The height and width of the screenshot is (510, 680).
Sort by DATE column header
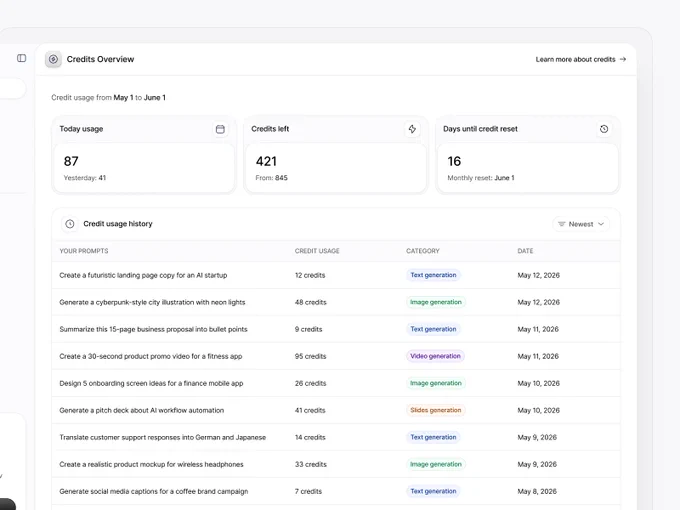pos(525,251)
